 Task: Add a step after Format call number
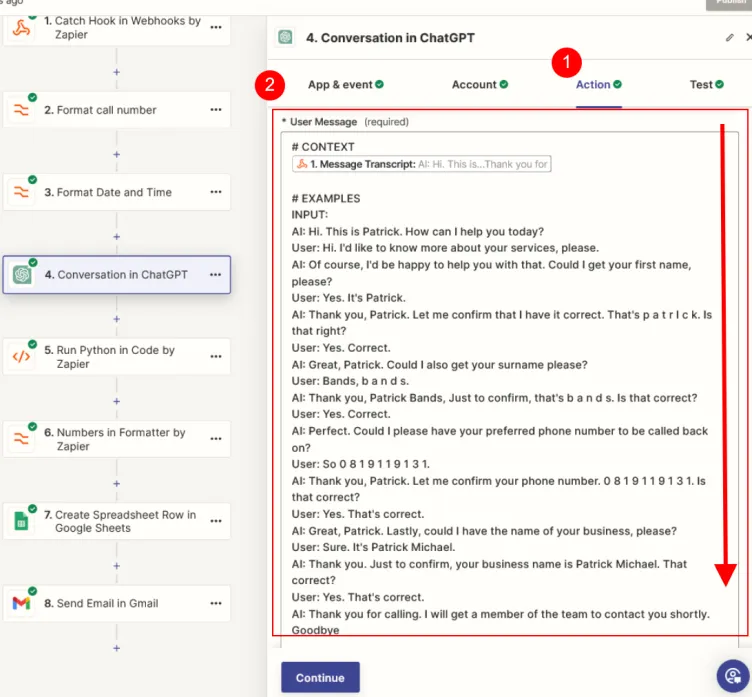(117, 154)
